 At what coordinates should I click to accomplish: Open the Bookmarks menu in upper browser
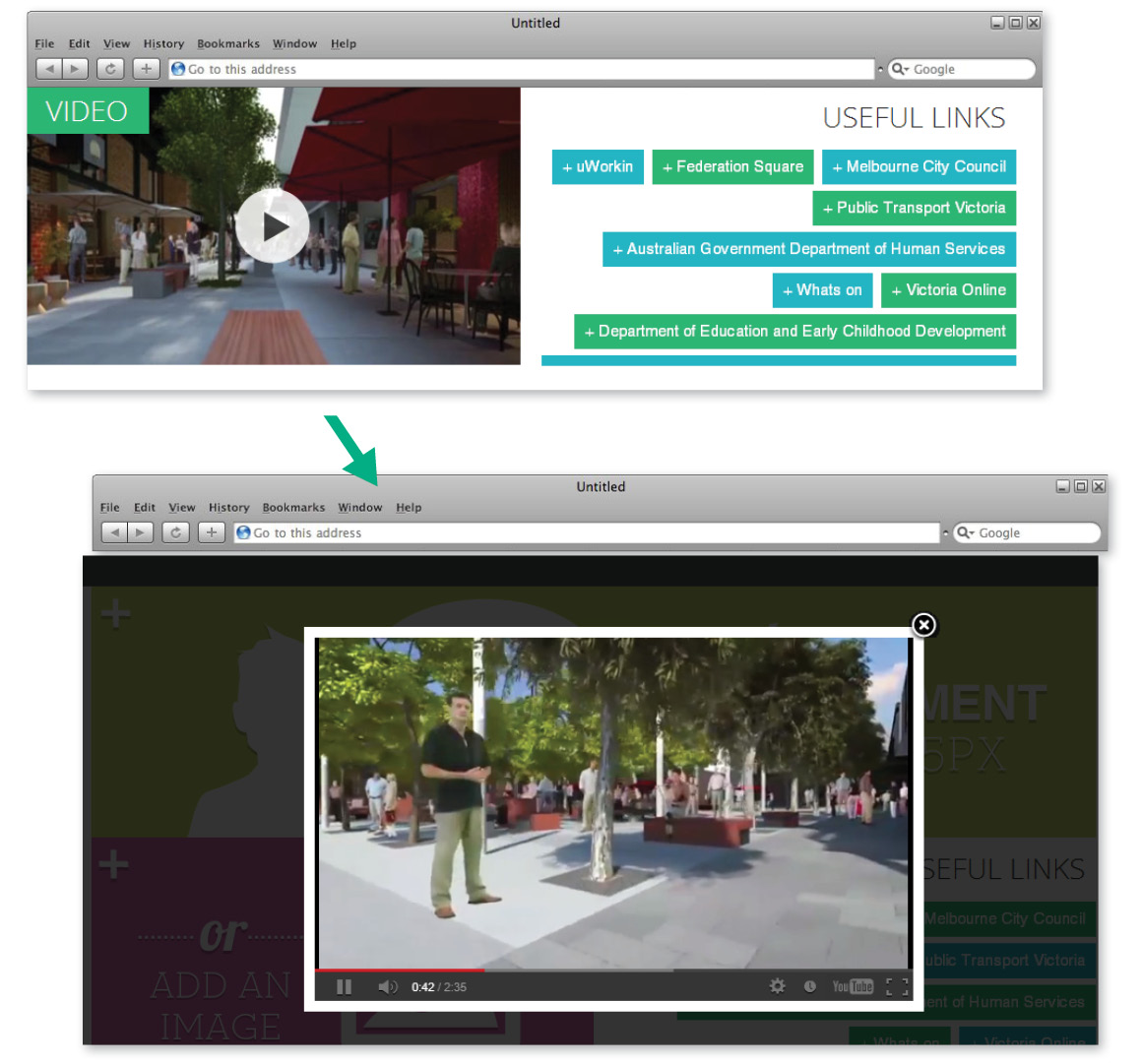point(228,43)
